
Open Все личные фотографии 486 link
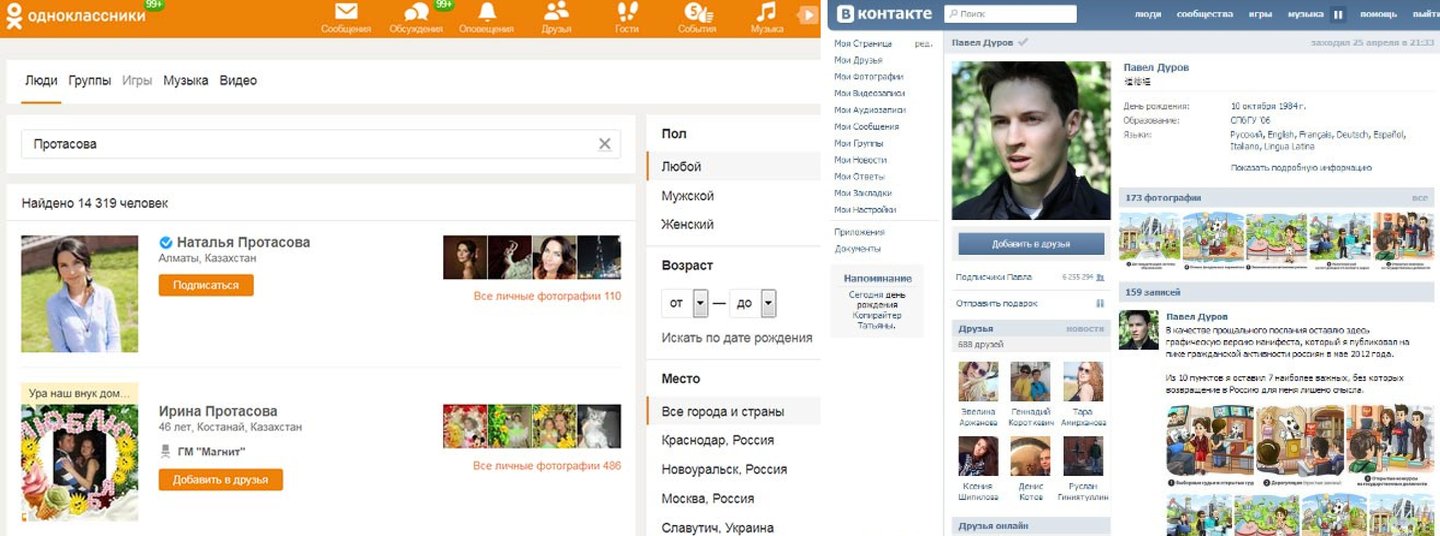(x=547, y=466)
